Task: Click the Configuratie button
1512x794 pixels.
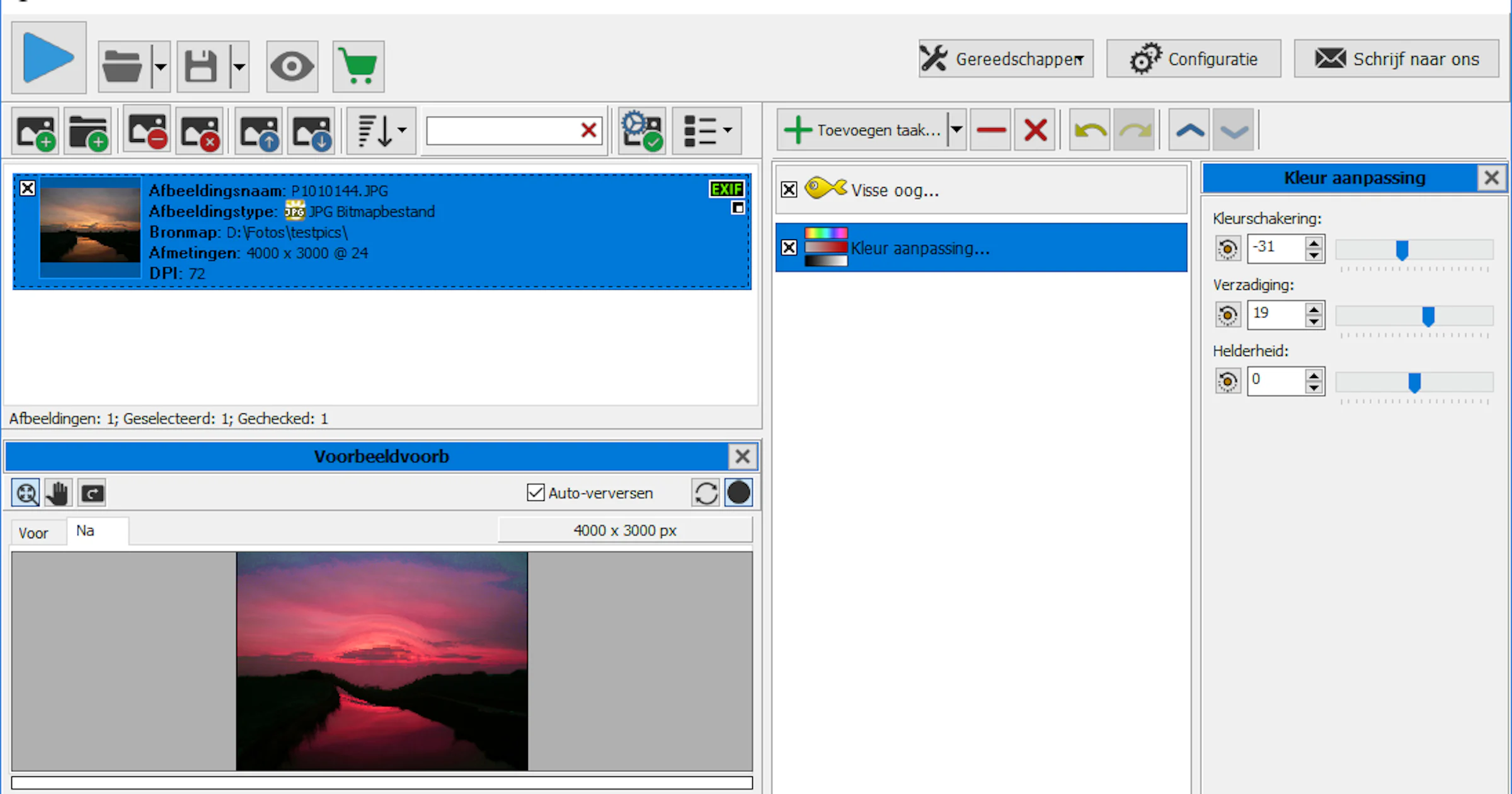Action: click(1193, 59)
